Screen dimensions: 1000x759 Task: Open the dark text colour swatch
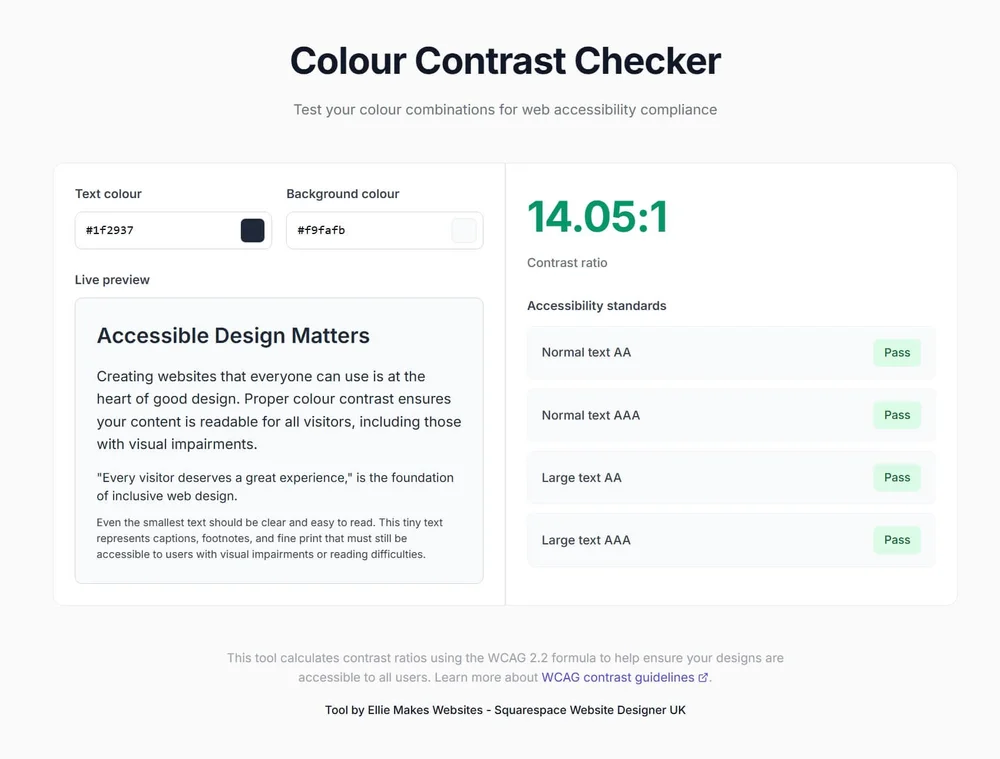point(253,230)
